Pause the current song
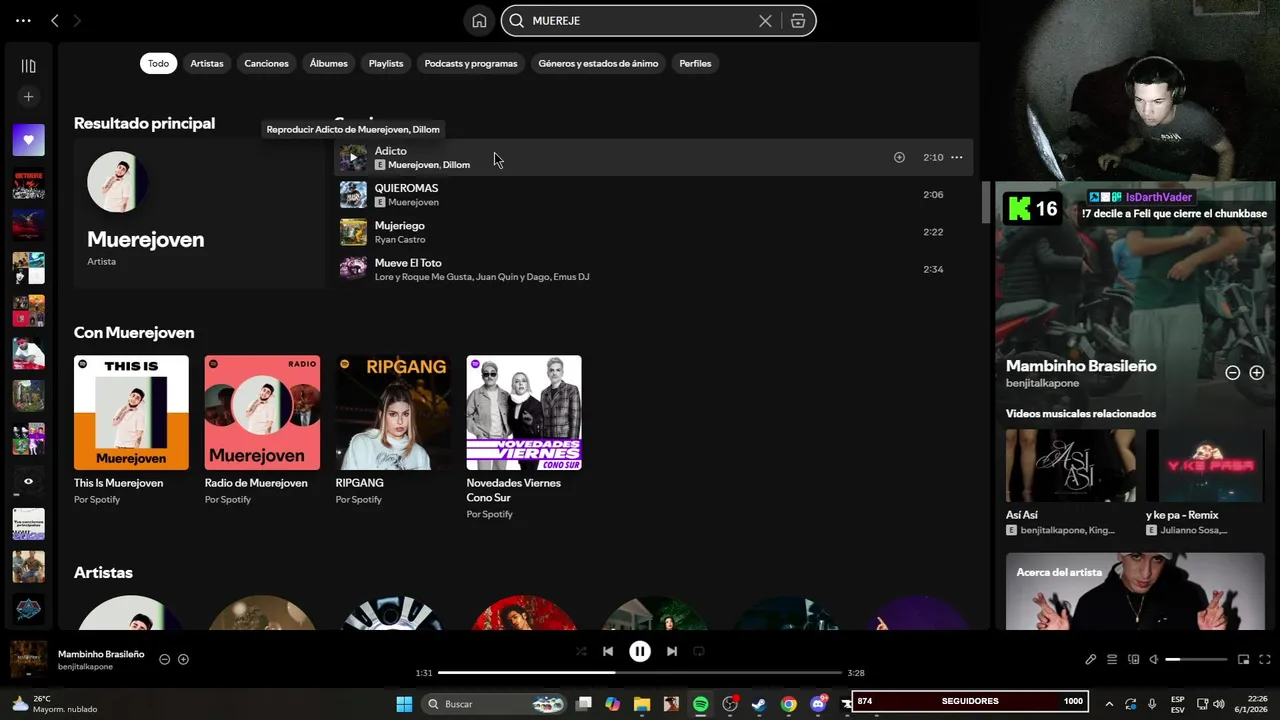 640,651
